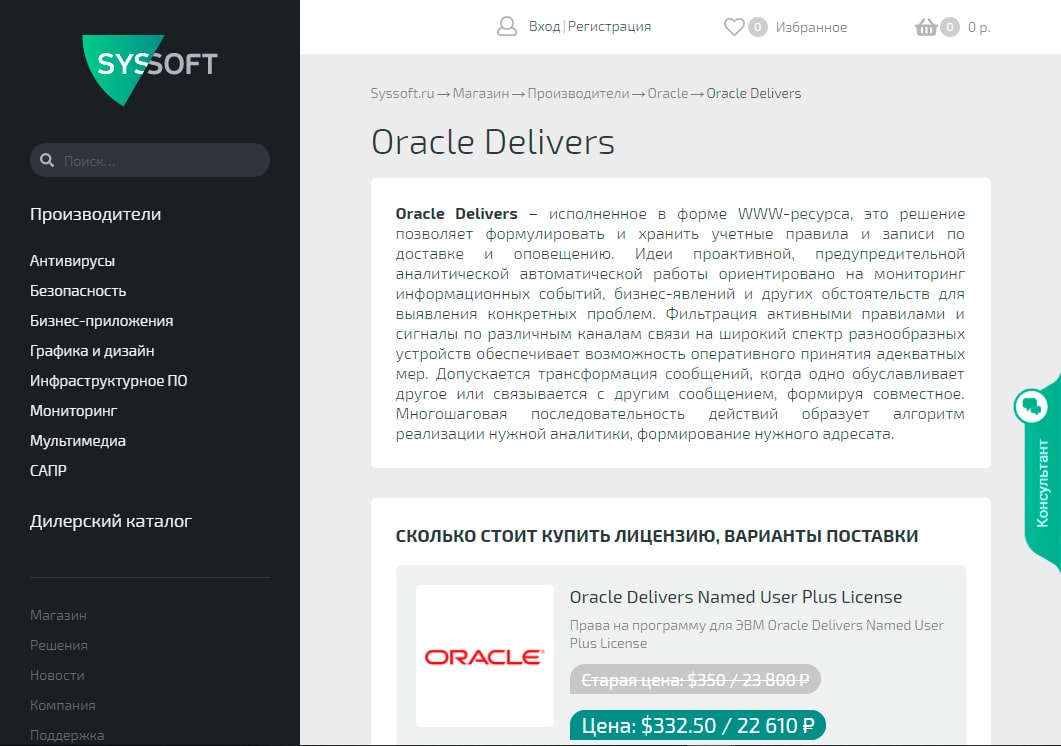Open Производители in the sidebar
The image size is (1061, 746).
click(95, 214)
